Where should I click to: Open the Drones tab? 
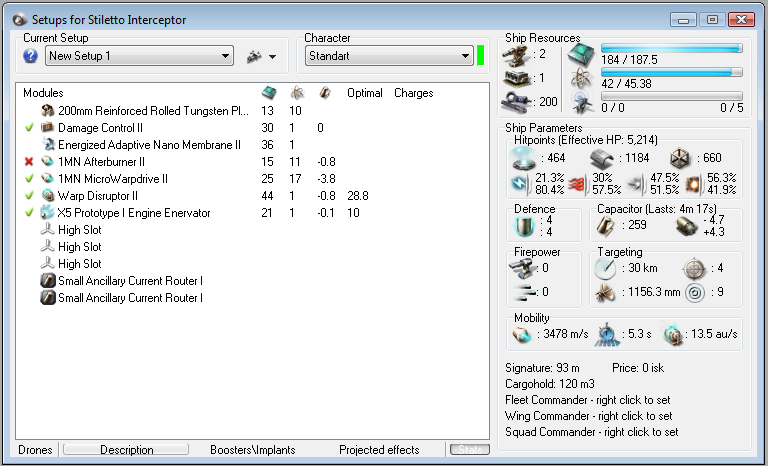[x=35, y=450]
